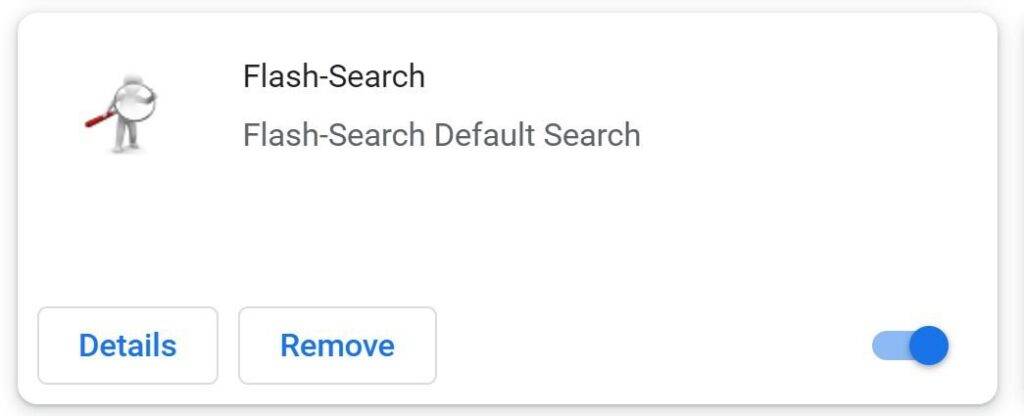Disable the Flash-Search extension toggle
1024x416 pixels.
pos(910,346)
